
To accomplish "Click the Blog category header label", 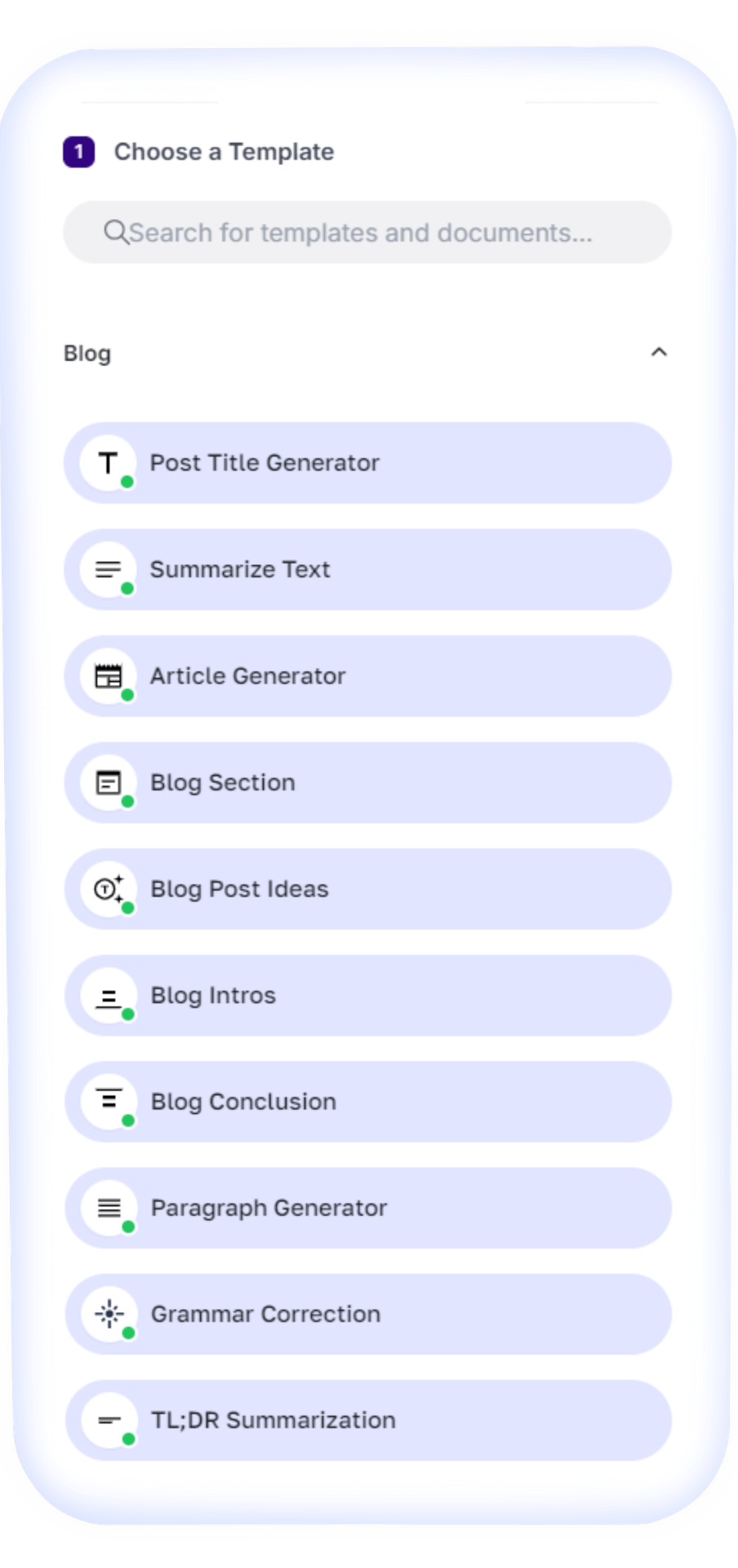I will click(x=87, y=354).
